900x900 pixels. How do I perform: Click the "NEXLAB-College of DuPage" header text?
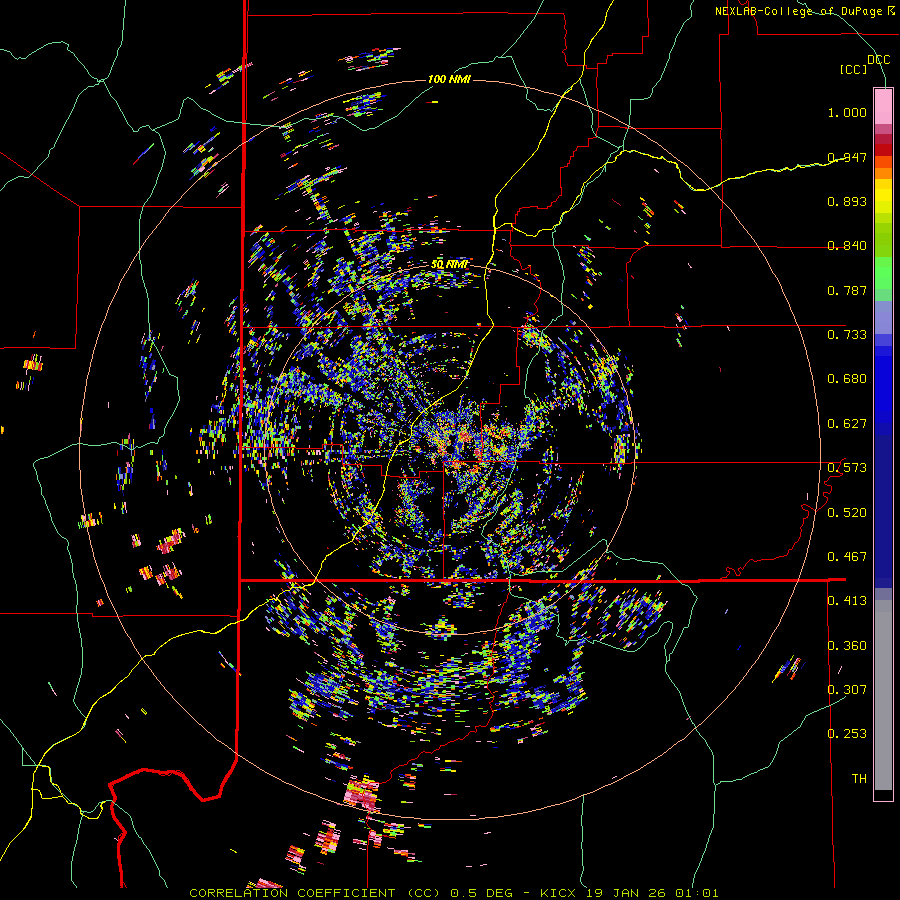click(798, 11)
